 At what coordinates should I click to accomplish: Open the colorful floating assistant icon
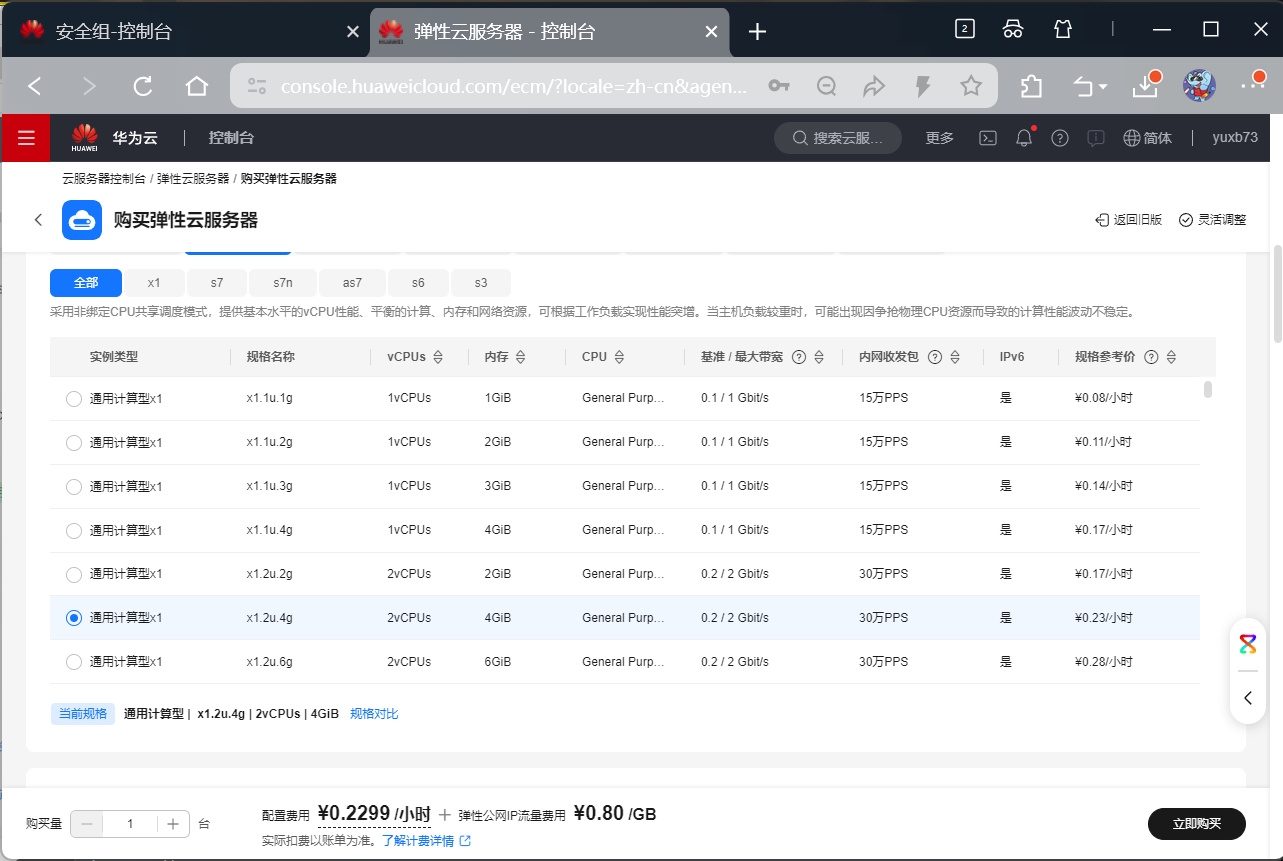tap(1248, 644)
